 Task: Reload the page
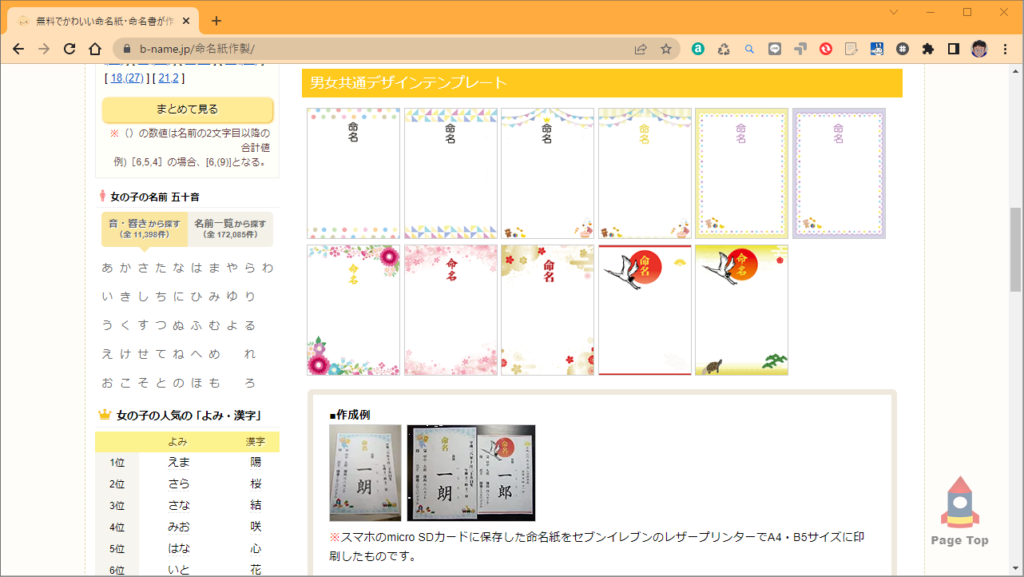pos(69,49)
